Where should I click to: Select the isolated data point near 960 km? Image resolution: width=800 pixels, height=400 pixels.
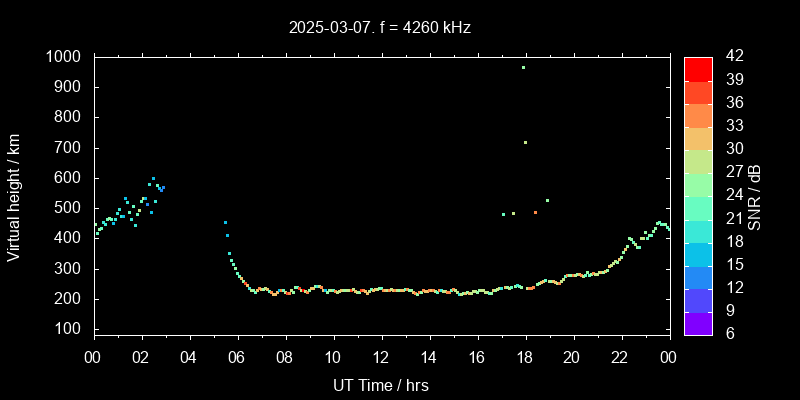523,68
